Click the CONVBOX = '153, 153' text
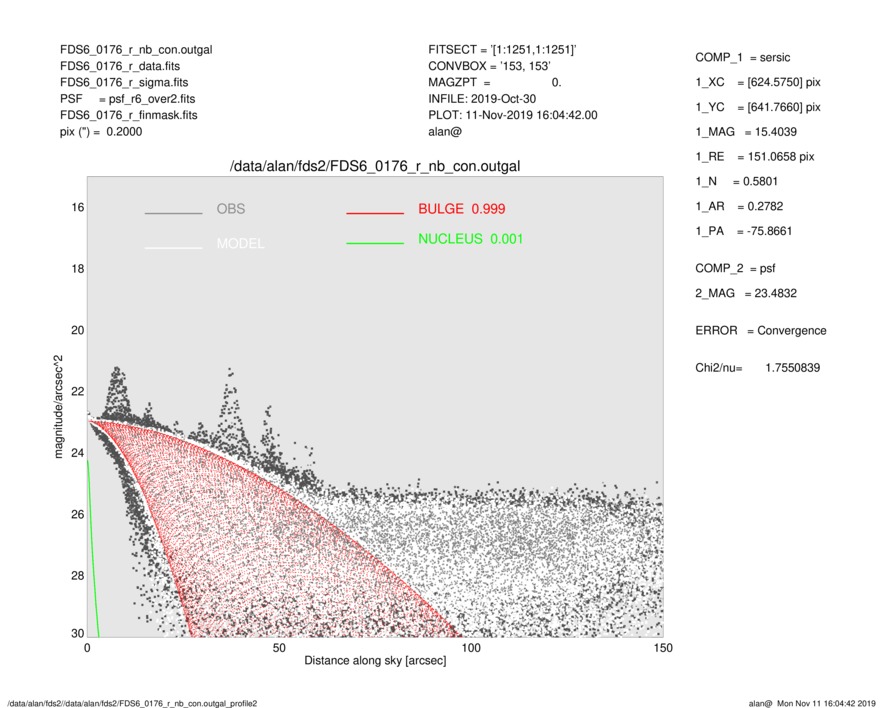Image resolution: width=885 pixels, height=708 pixels. point(489,66)
